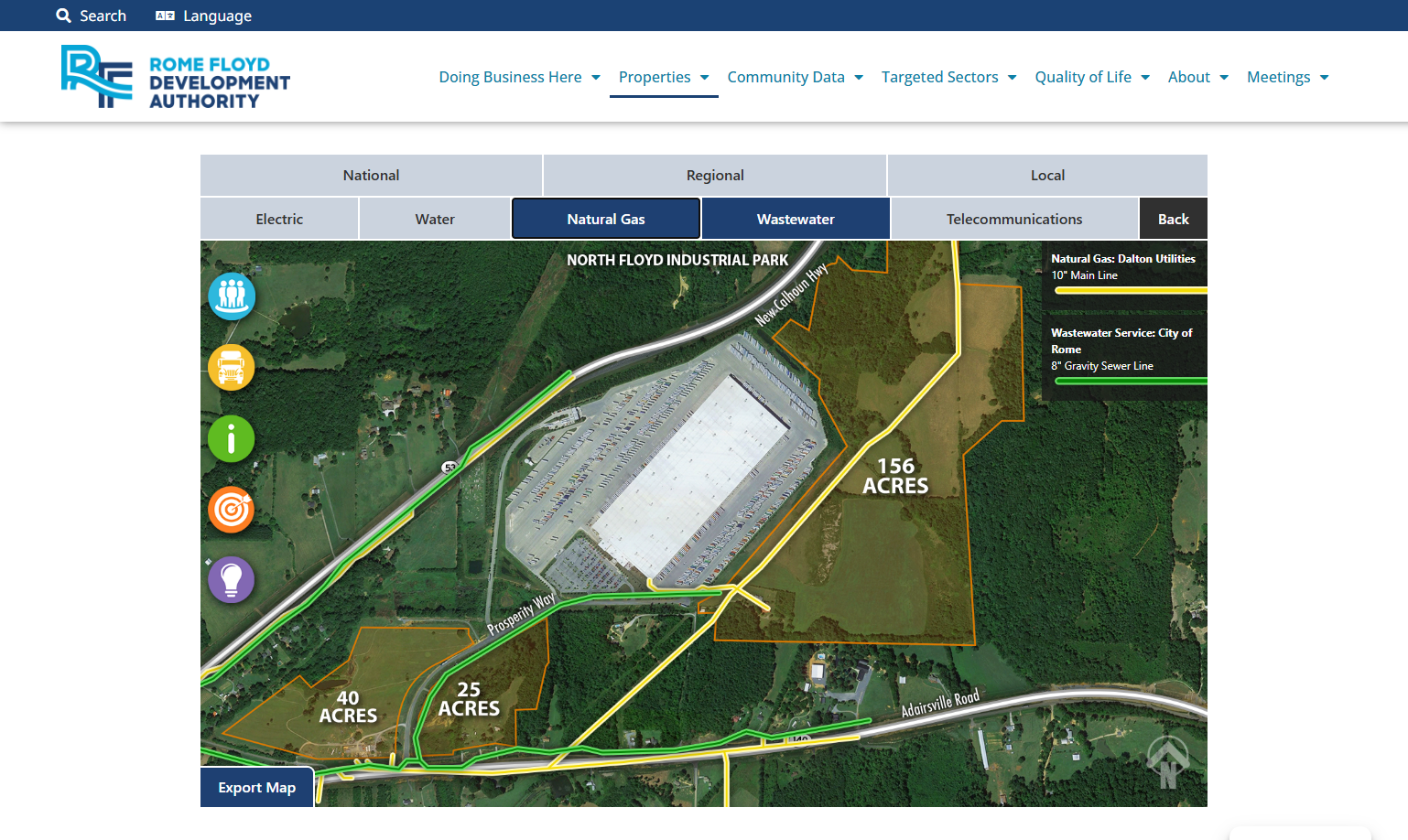Click the orange target bullseye icon
This screenshot has height=840, width=1408.
232,510
